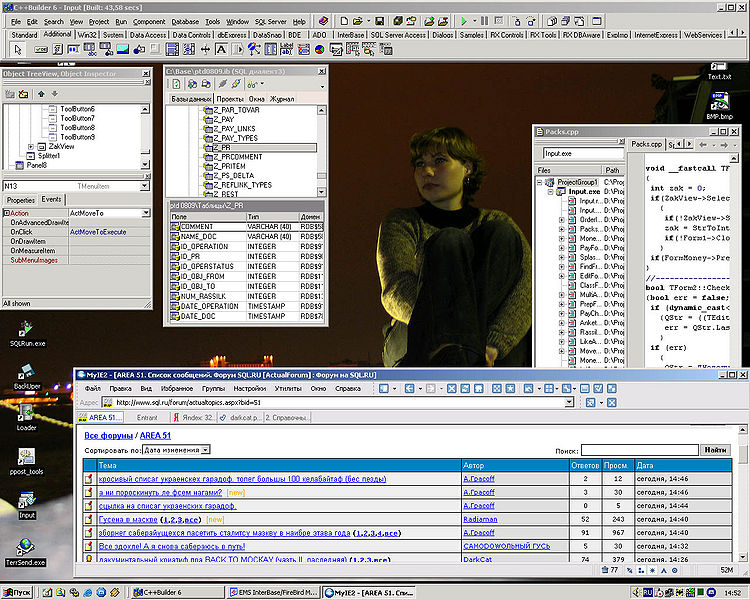The image size is (750, 600).
Task: Expand the ZakView tree node
Action: point(31,147)
